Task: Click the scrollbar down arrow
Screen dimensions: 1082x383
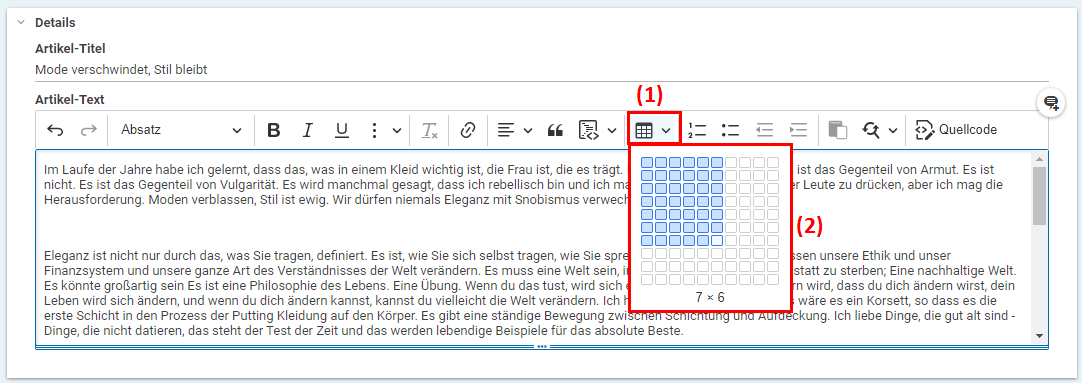Action: [1039, 336]
